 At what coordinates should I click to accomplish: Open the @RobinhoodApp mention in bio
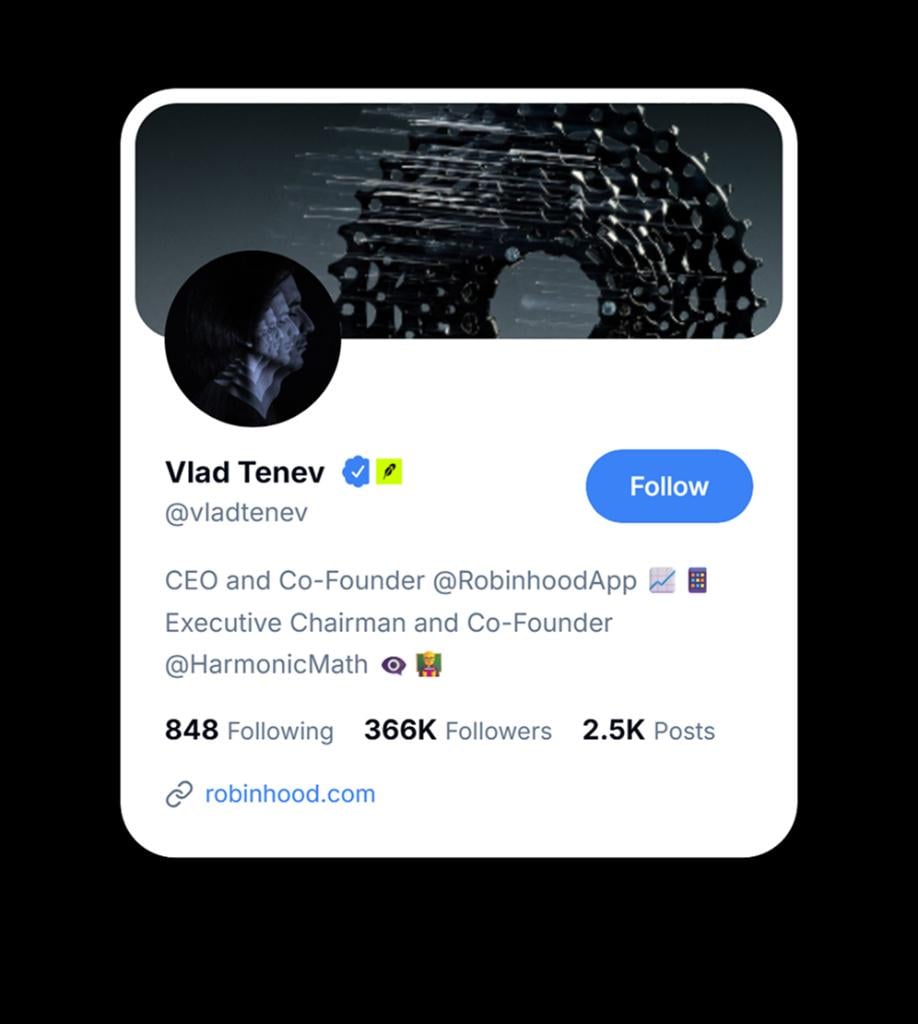534,581
